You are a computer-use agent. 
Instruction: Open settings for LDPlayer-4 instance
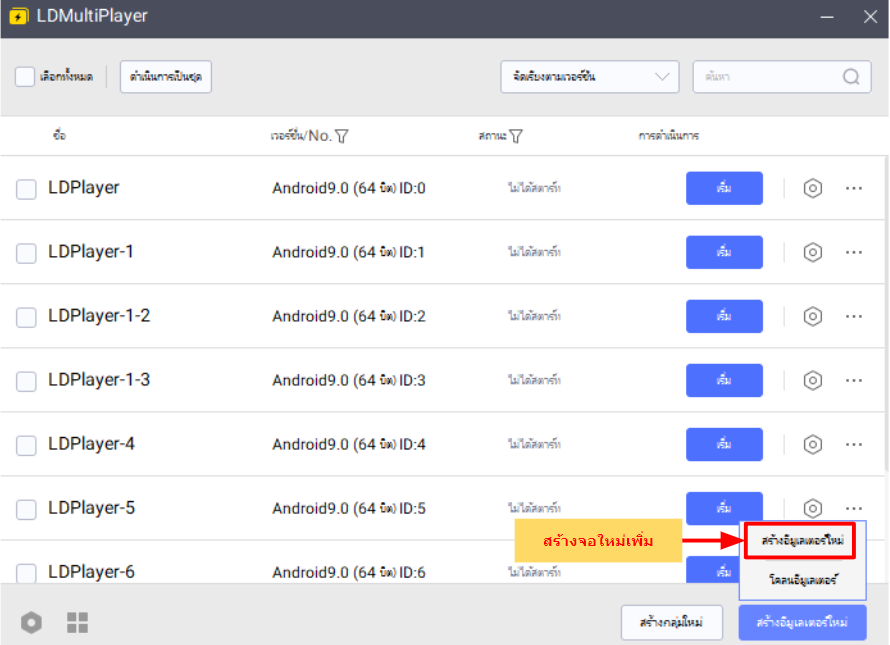[x=812, y=444]
